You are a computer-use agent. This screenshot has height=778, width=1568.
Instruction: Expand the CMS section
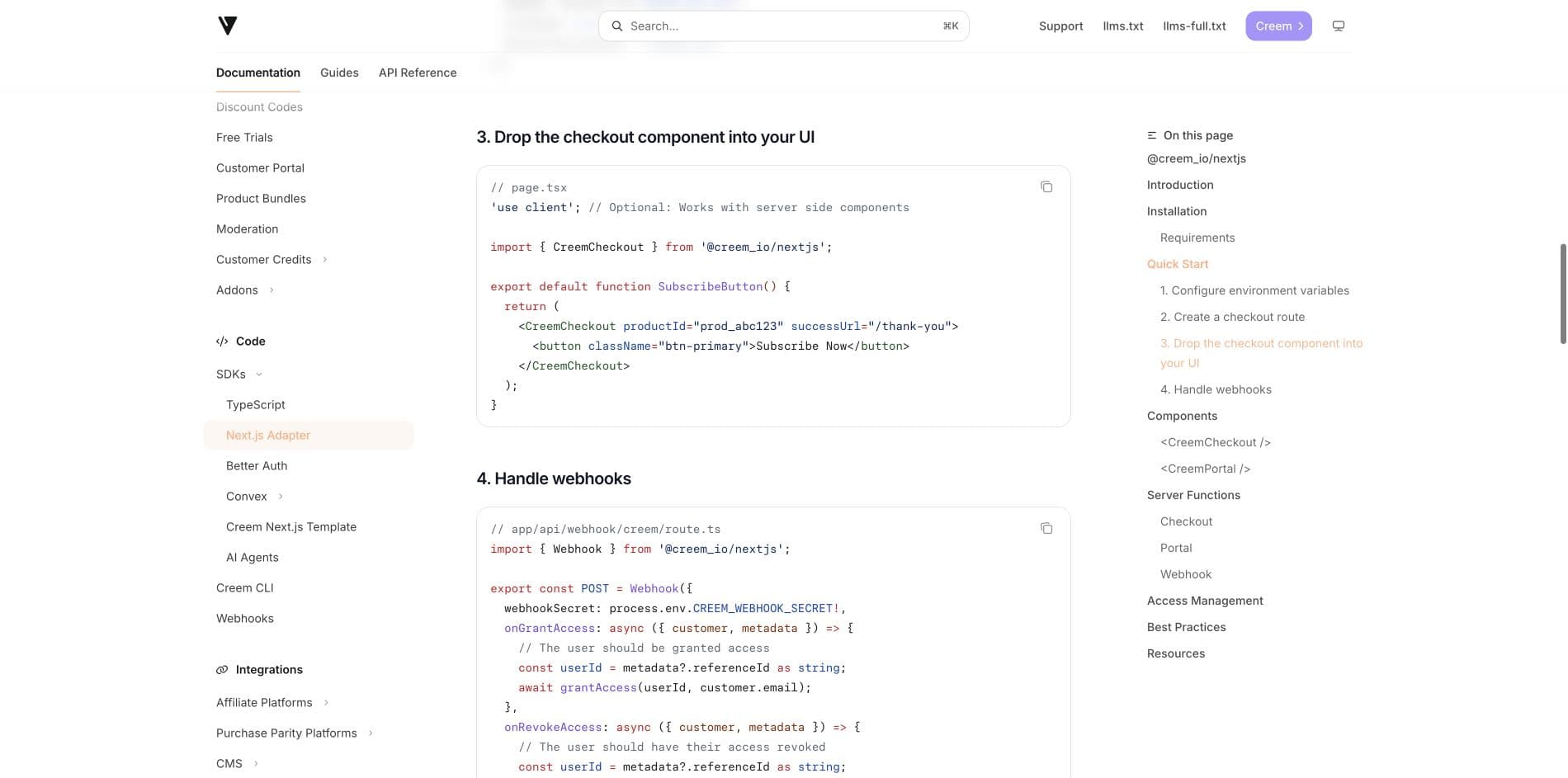[256, 764]
